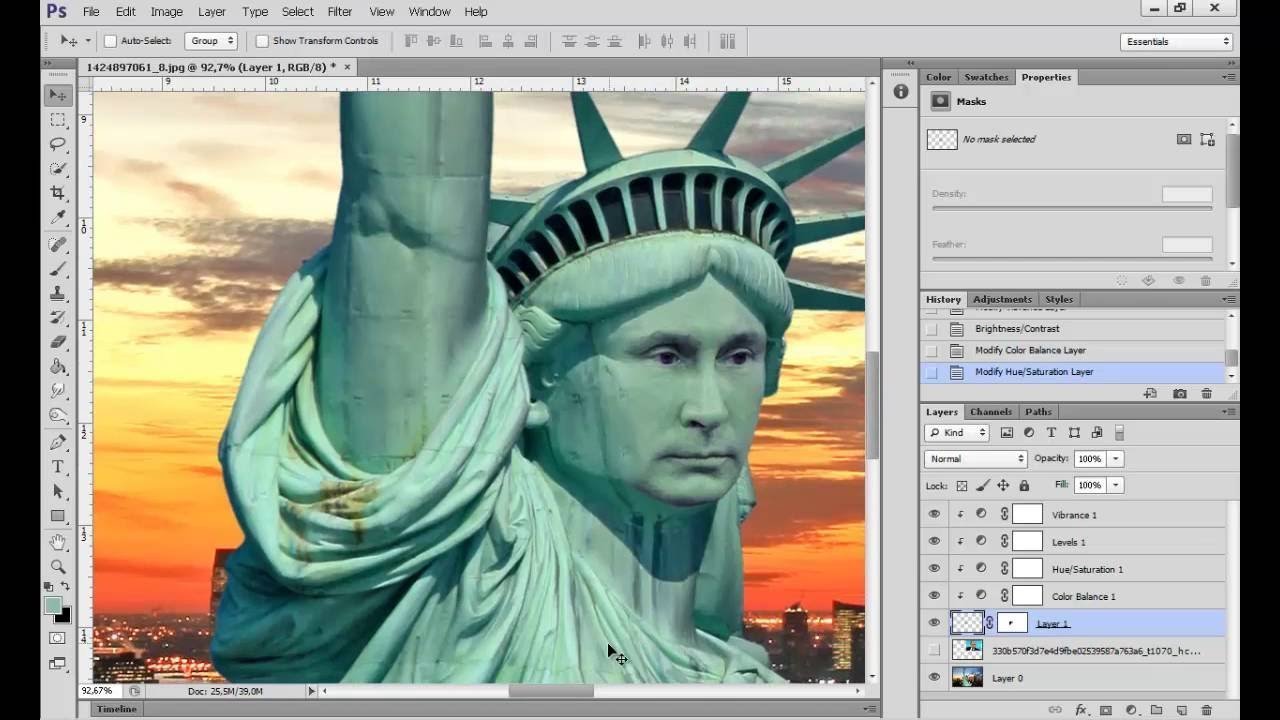Click the foreground color swatch
1280x720 pixels.
(53, 606)
